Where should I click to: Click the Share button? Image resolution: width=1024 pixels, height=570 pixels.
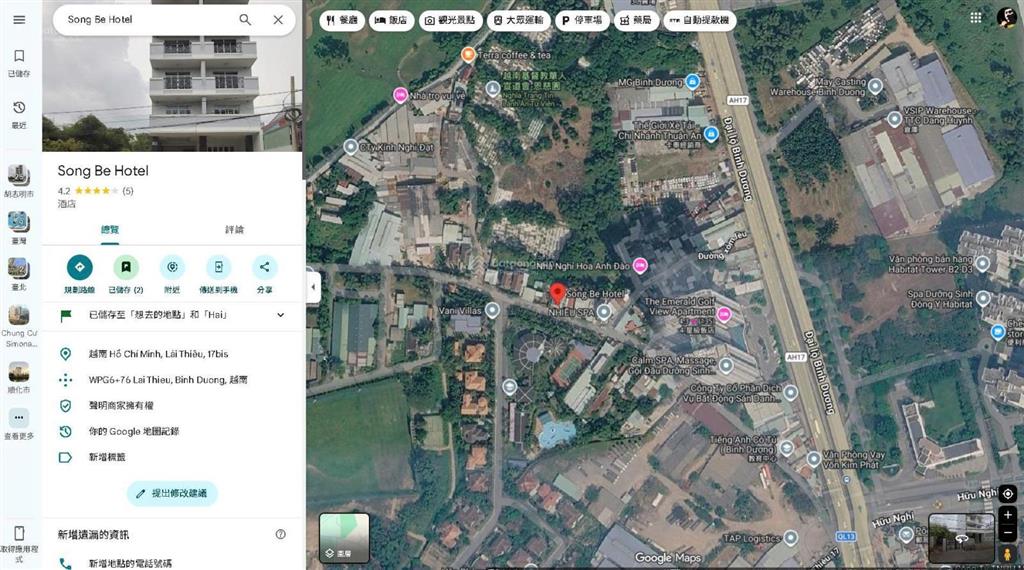pos(264,267)
